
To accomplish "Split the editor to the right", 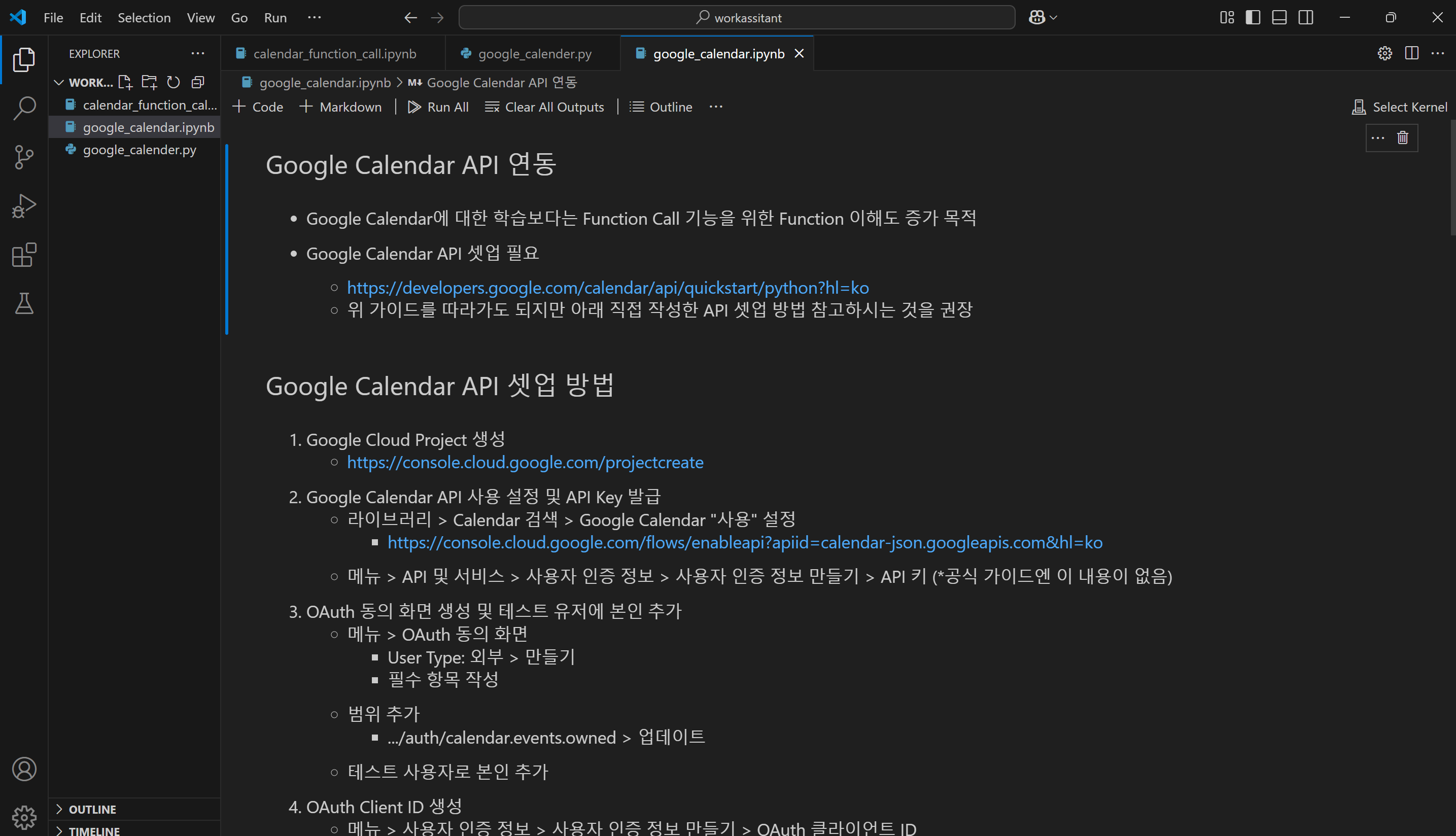I will tap(1412, 53).
